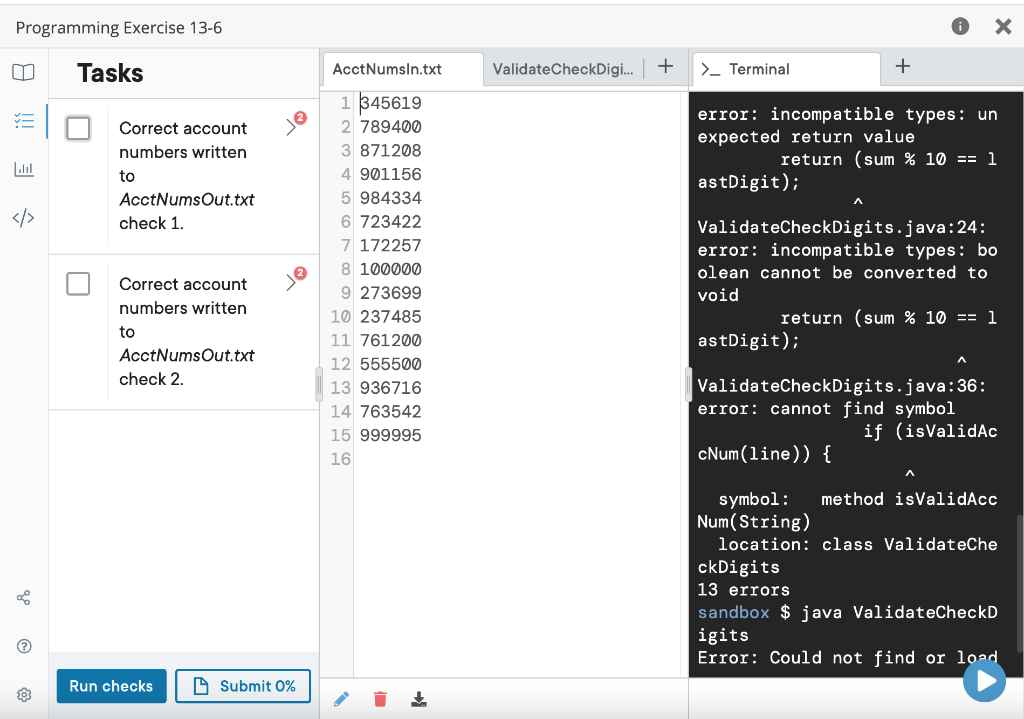The width and height of the screenshot is (1024, 719).
Task: Expand details for check 1 task
Action: click(290, 128)
